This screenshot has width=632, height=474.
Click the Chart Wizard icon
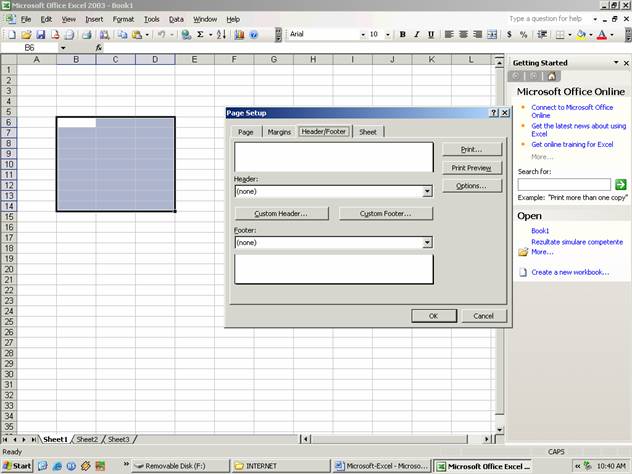pyautogui.click(x=239, y=35)
